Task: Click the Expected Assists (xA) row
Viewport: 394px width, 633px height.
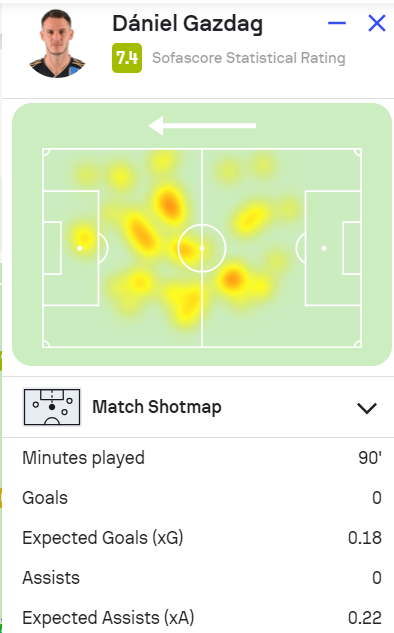Action: [x=202, y=618]
